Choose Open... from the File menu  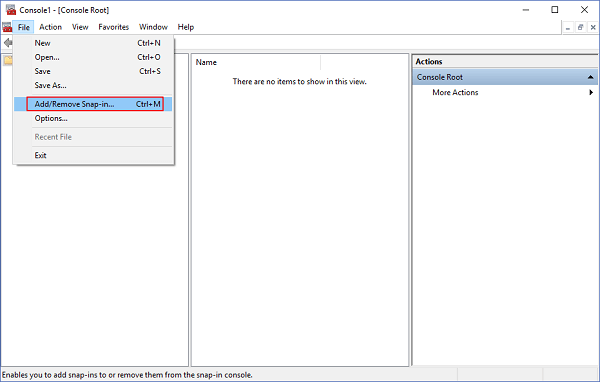click(x=93, y=57)
